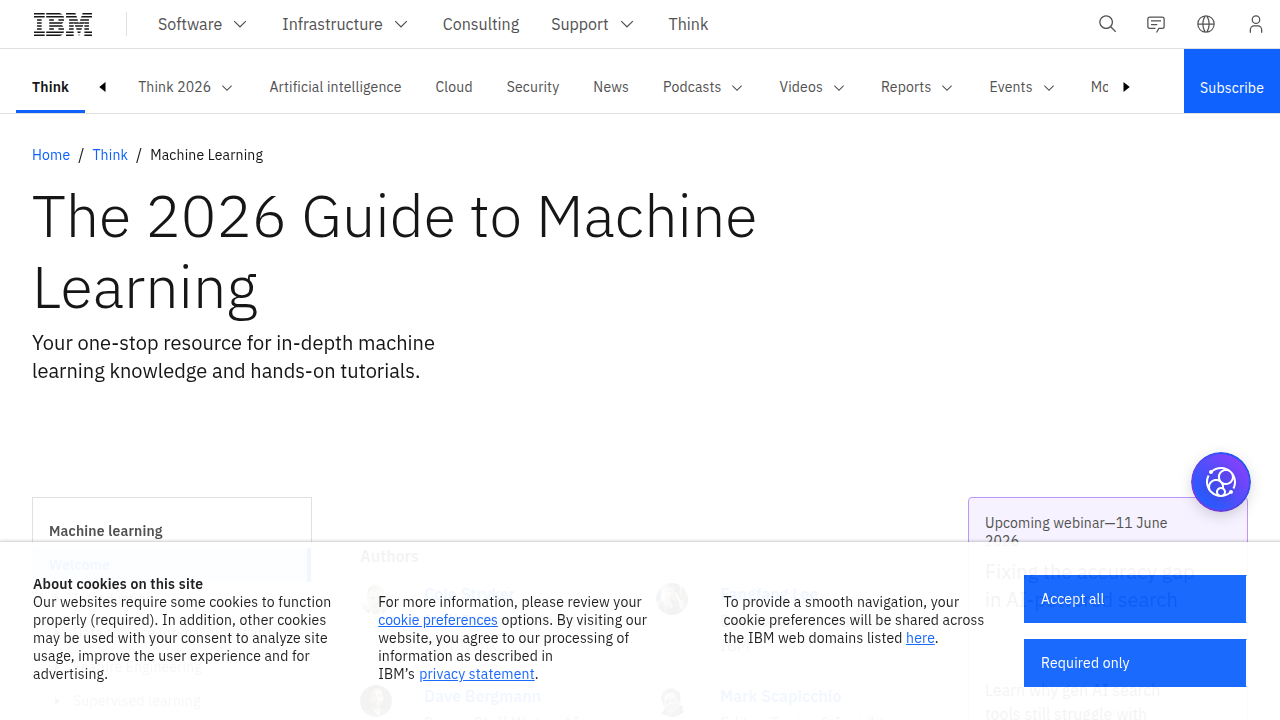
Task: Open the cookie preferences link
Action: coord(438,620)
